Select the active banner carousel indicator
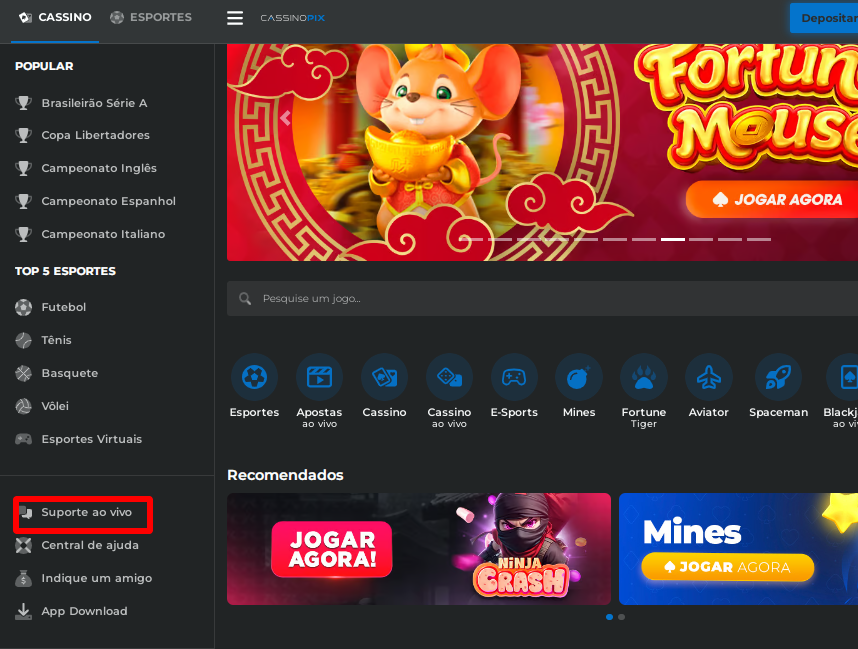This screenshot has height=649, width=858. pyautogui.click(x=672, y=239)
